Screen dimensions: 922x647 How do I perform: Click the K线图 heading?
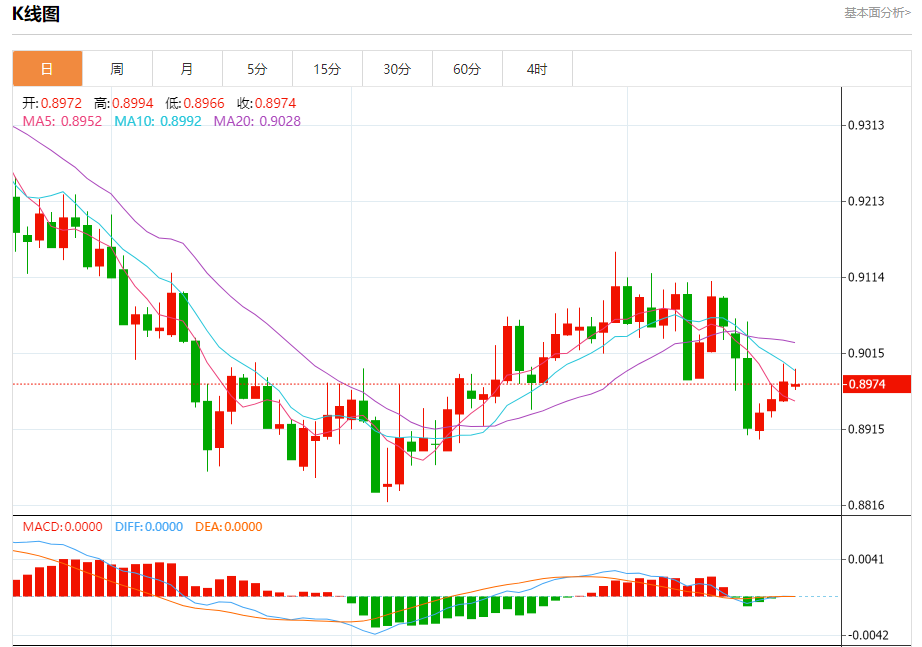click(x=36, y=14)
